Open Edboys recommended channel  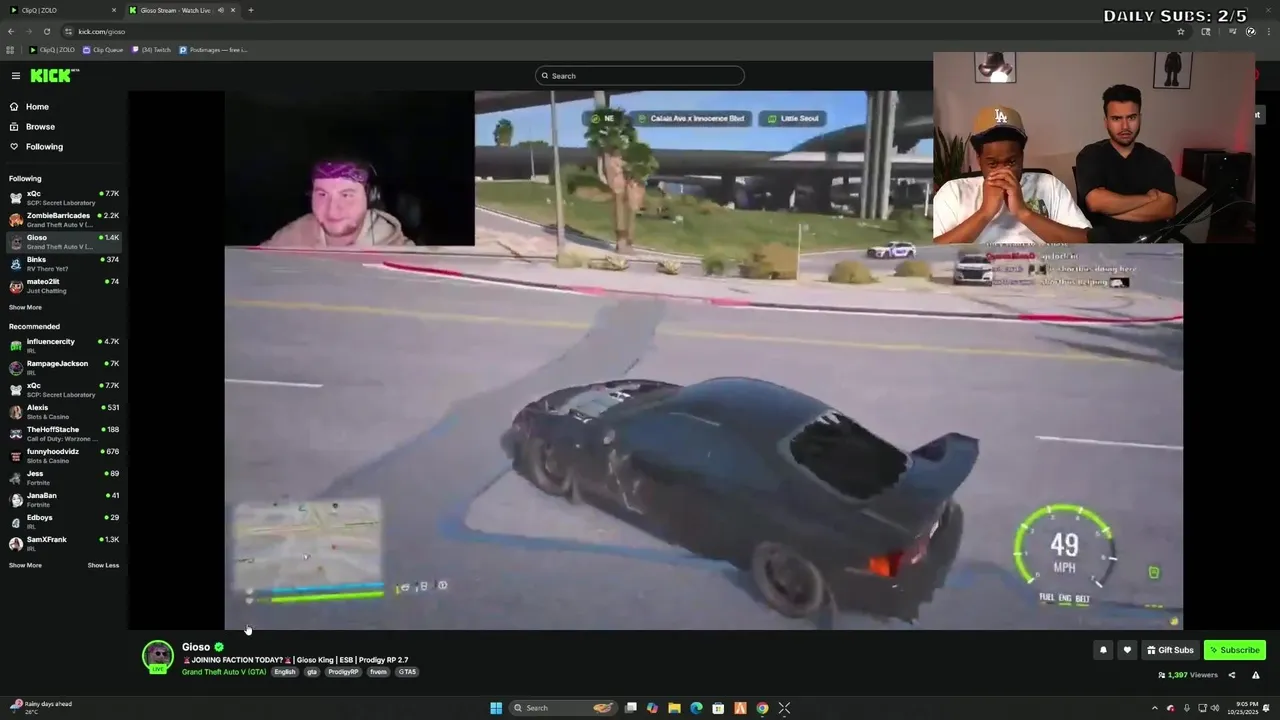pyautogui.click(x=64, y=522)
